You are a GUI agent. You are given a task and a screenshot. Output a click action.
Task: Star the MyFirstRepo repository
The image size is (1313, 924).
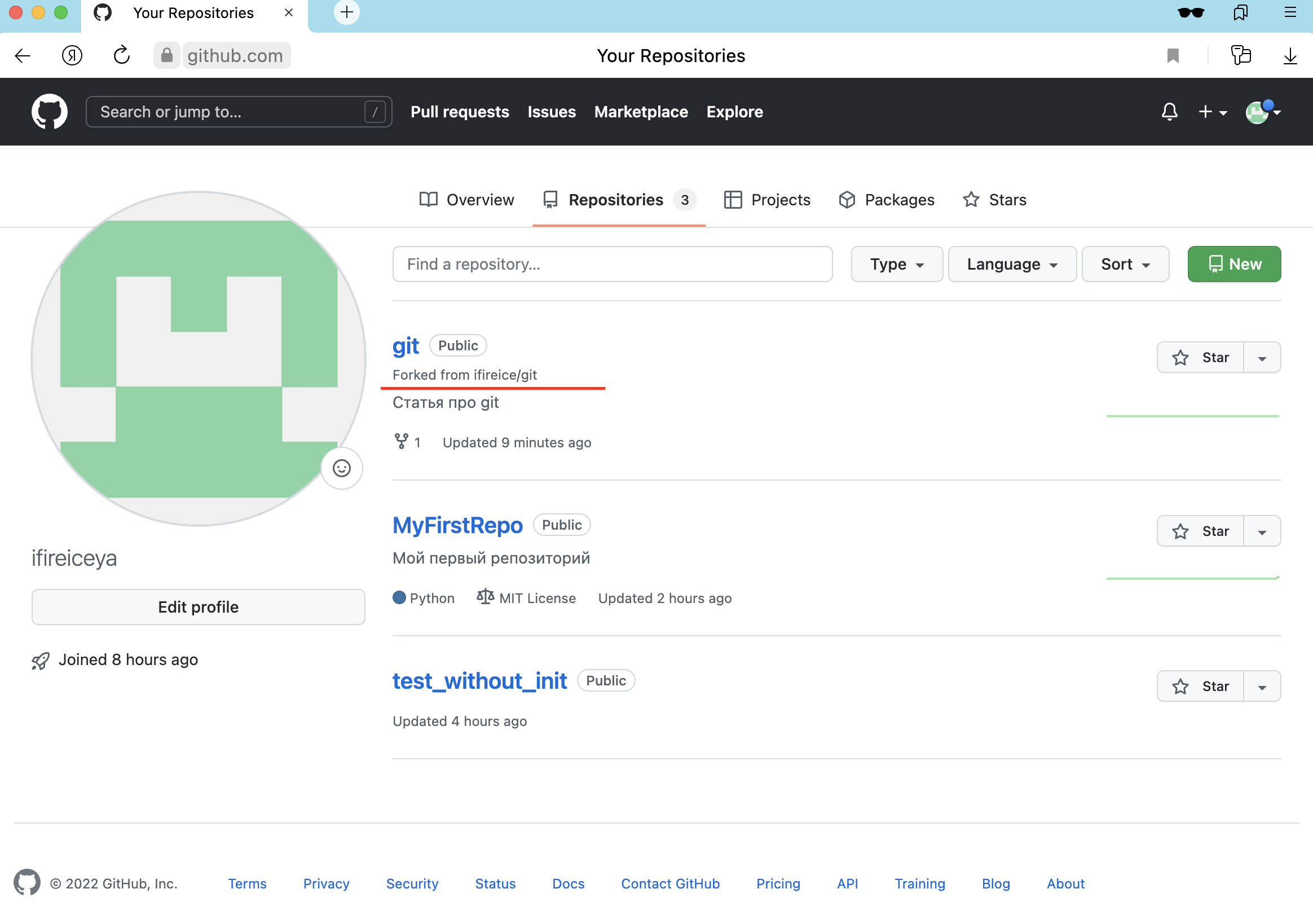pos(1200,531)
